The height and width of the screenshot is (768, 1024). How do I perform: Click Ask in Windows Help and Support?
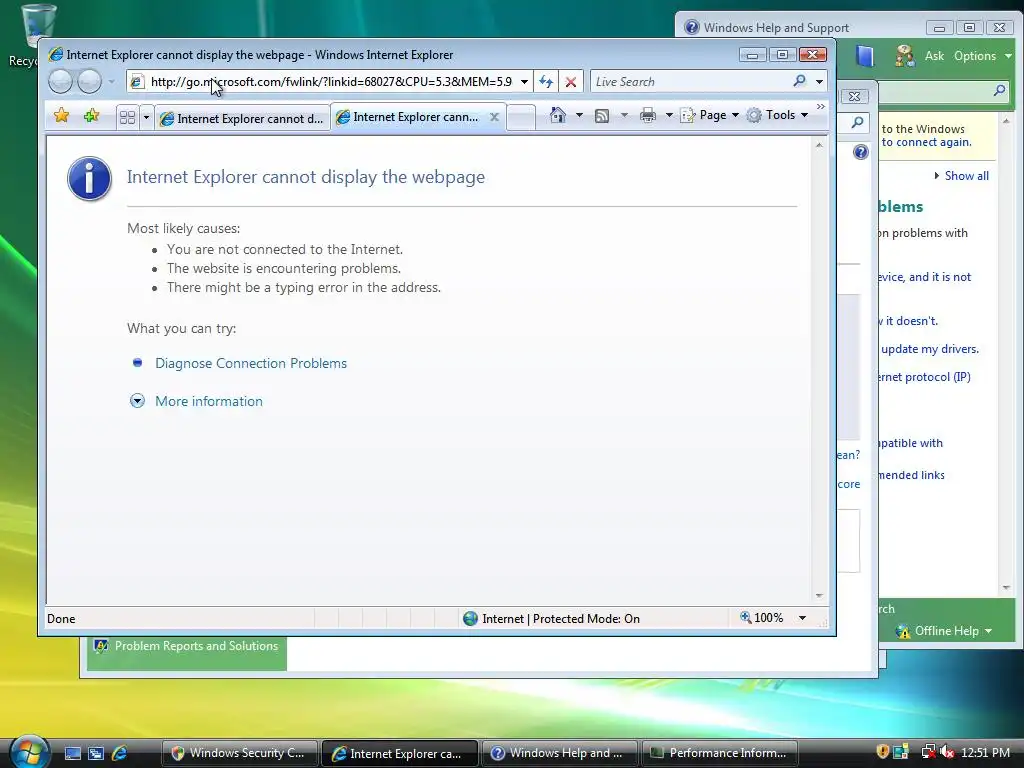934,56
